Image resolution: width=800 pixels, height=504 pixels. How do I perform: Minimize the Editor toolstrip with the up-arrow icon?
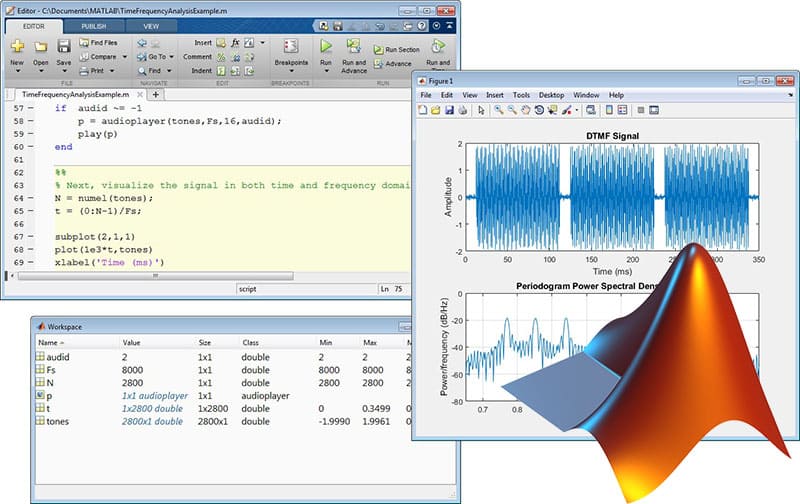point(449,26)
